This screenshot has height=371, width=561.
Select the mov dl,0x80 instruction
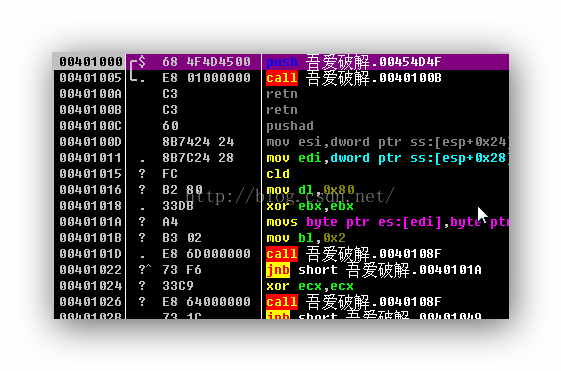[x=310, y=190]
